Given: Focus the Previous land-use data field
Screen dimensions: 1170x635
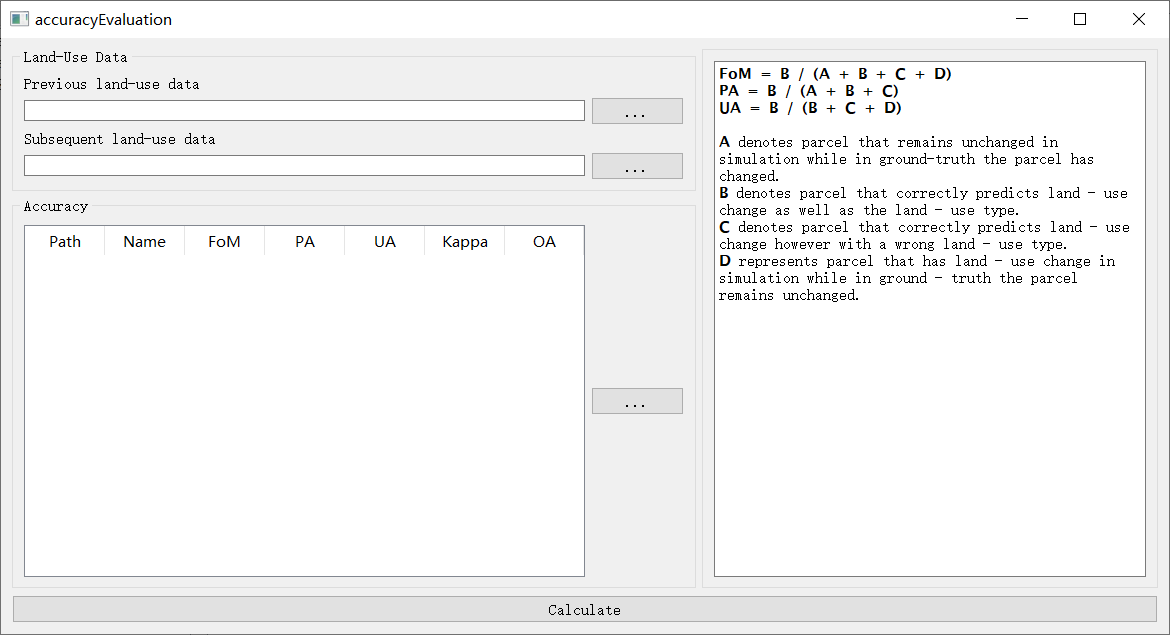Looking at the screenshot, I should point(304,111).
